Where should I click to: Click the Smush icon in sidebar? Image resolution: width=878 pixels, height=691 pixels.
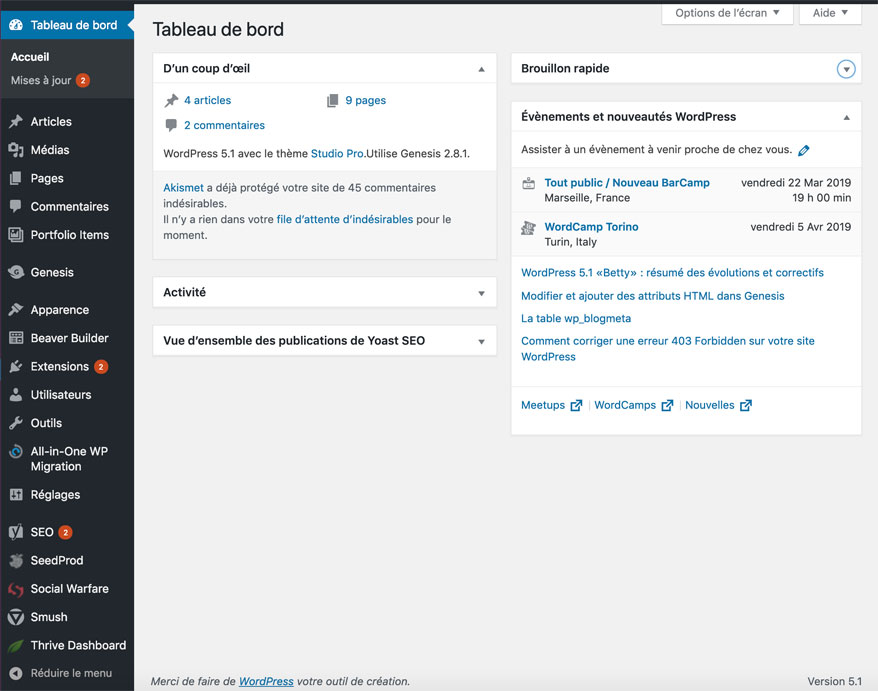(16, 617)
